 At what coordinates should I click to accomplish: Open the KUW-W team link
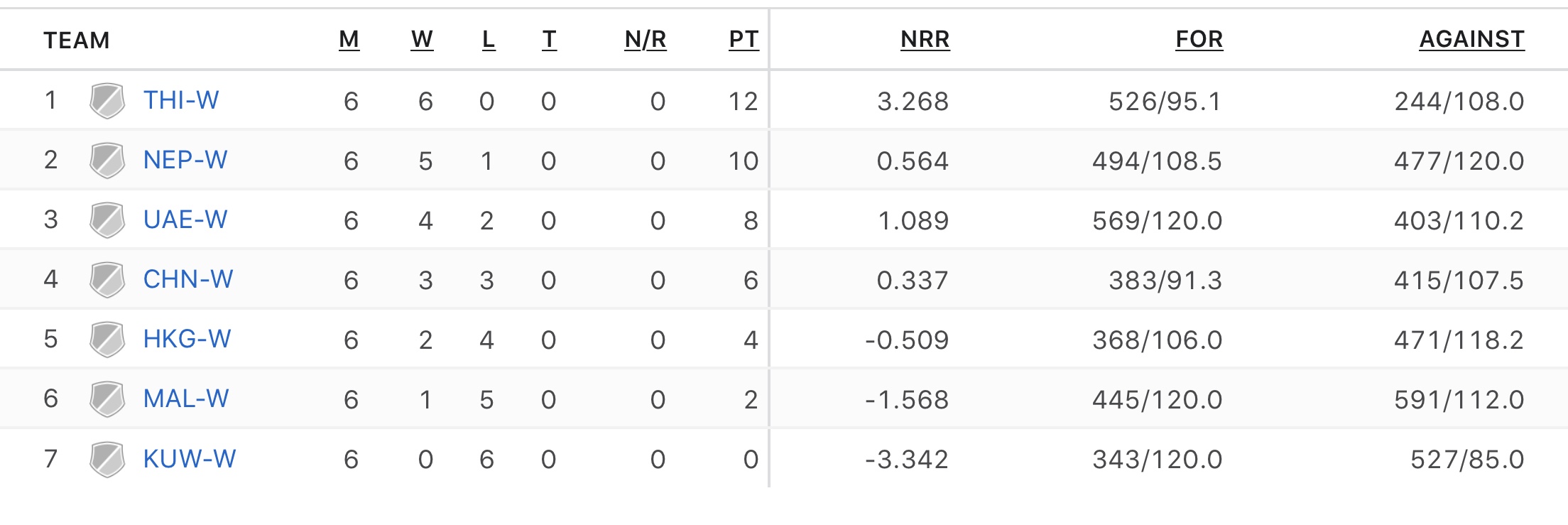(190, 459)
